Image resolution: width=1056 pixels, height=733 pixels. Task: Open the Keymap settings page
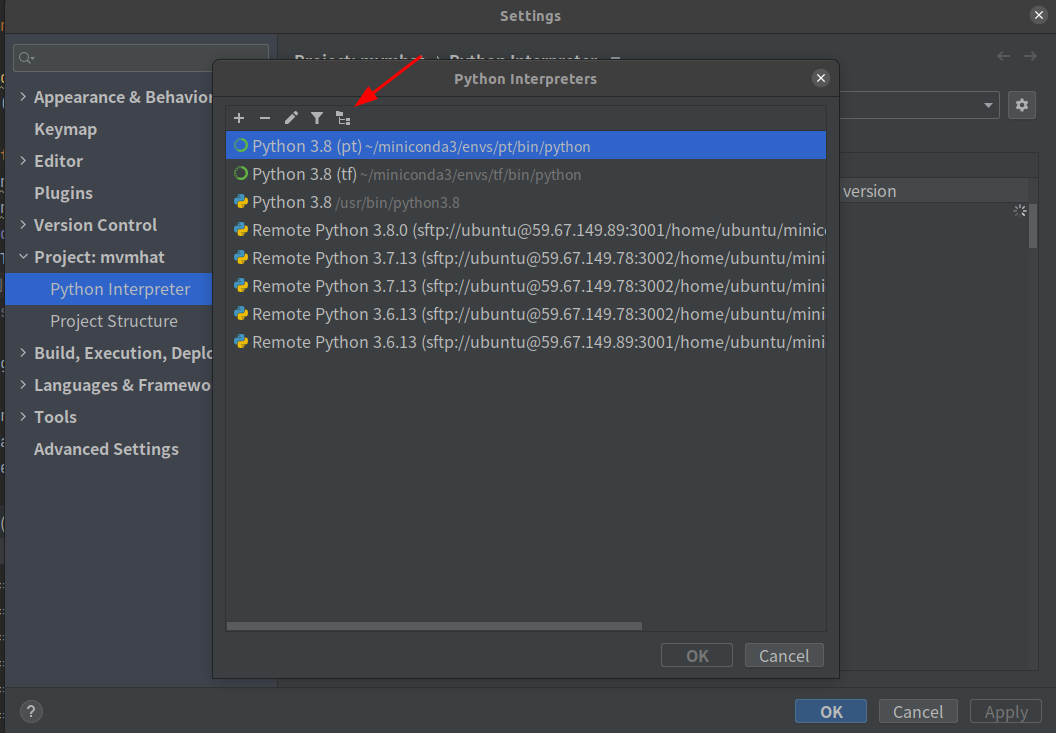tap(65, 129)
